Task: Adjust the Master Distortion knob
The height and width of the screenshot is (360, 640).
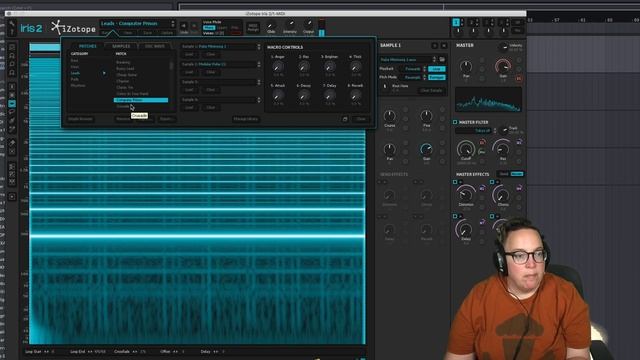Action: (466, 194)
